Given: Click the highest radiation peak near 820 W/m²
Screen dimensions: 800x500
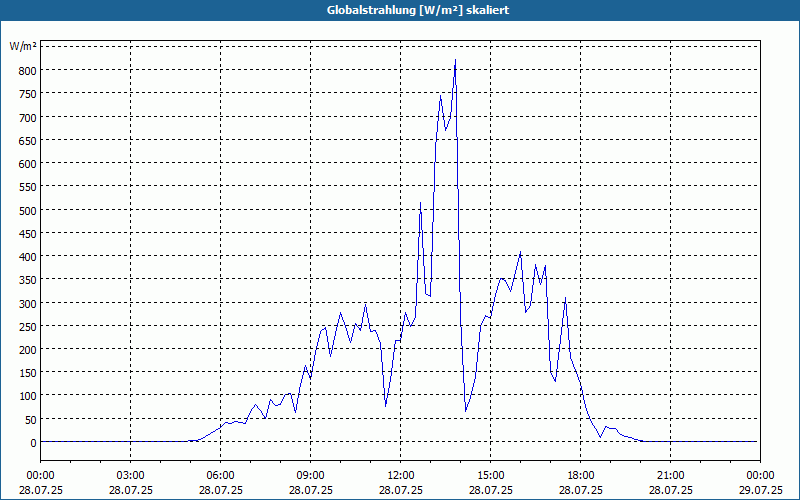Looking at the screenshot, I should coord(455,60).
